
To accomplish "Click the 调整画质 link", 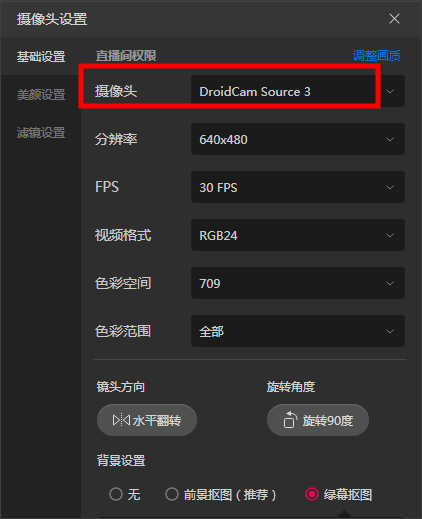I will [x=377, y=56].
